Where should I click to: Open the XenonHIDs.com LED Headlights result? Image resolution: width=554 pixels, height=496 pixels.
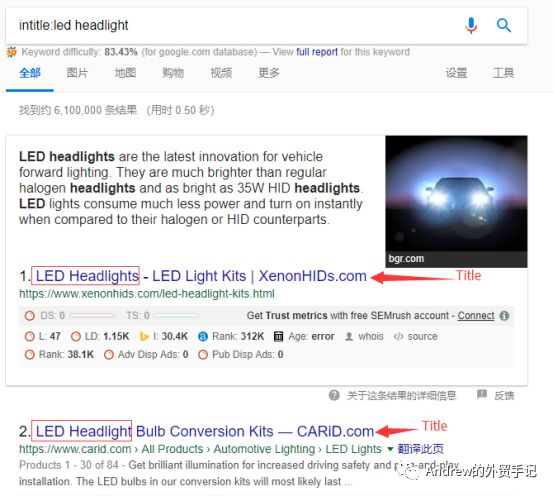[x=201, y=276]
